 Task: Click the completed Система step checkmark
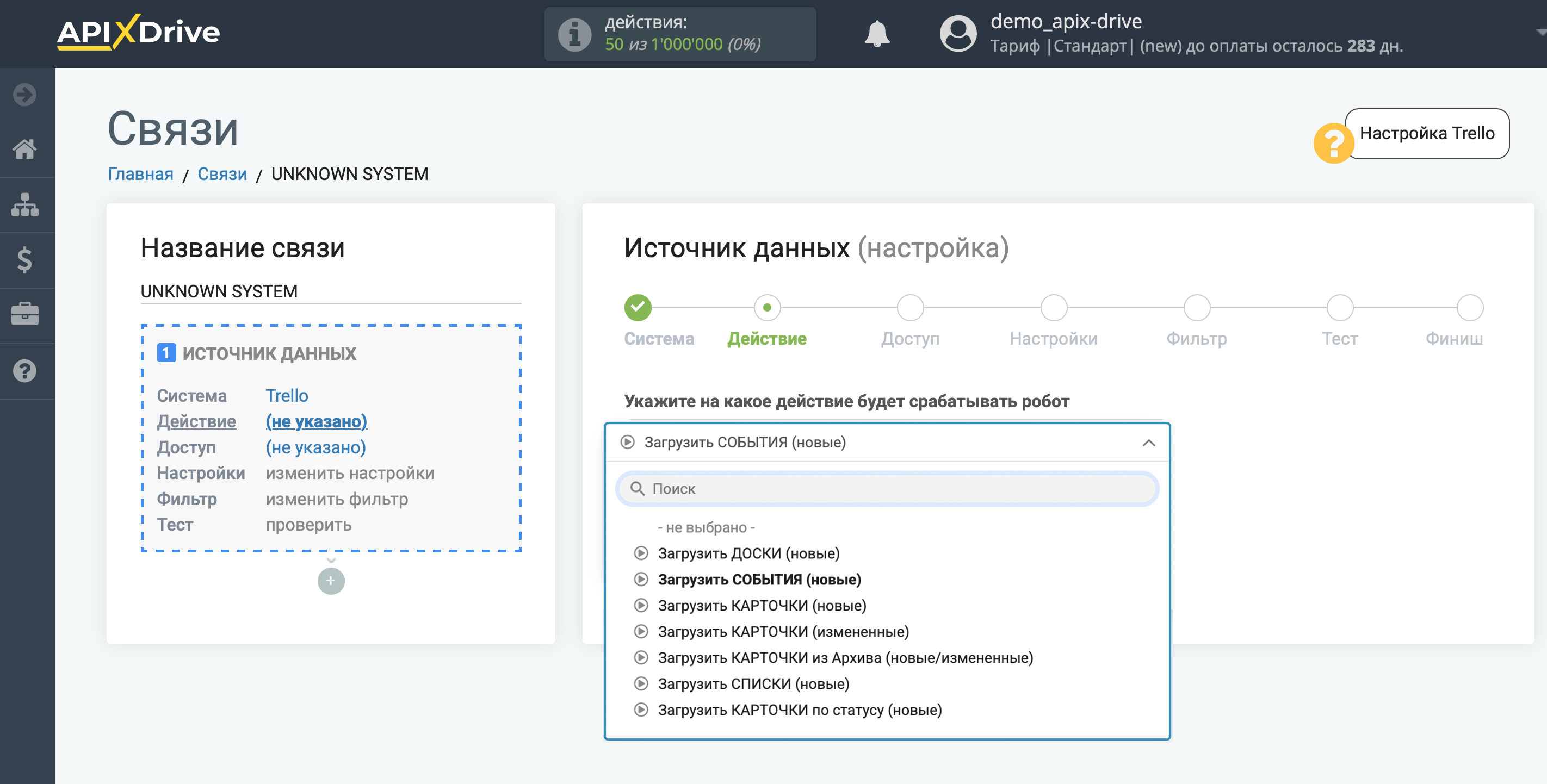click(x=638, y=307)
